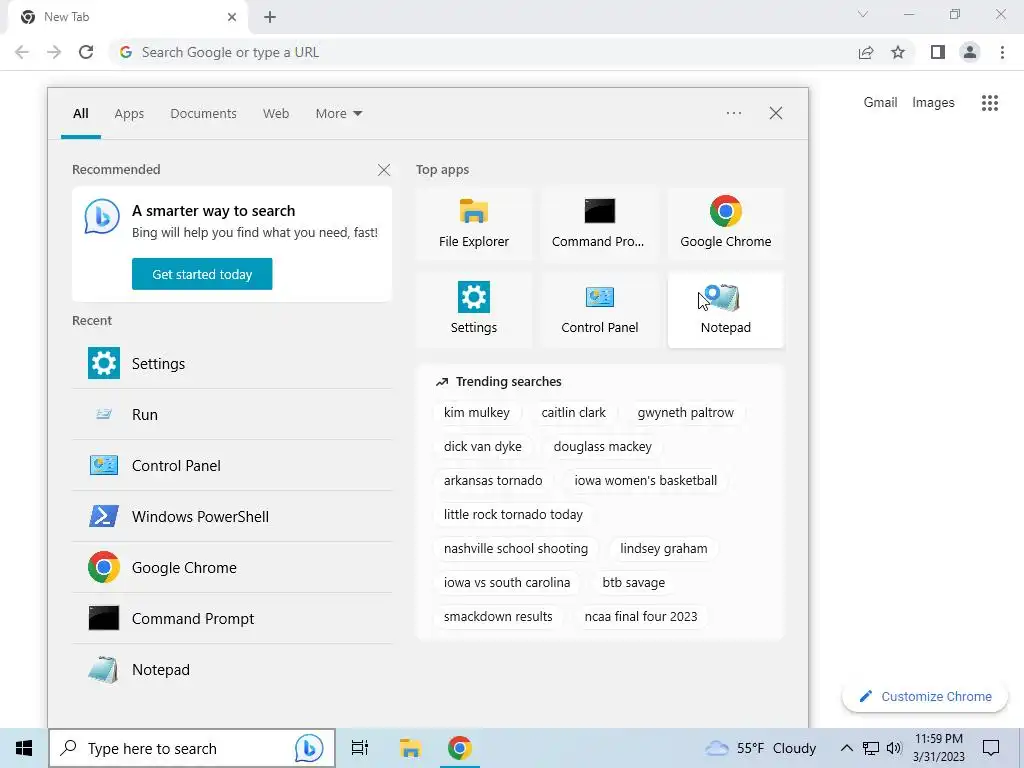The image size is (1024, 768).
Task: Search trending 'caitlin clark'
Action: tap(573, 413)
